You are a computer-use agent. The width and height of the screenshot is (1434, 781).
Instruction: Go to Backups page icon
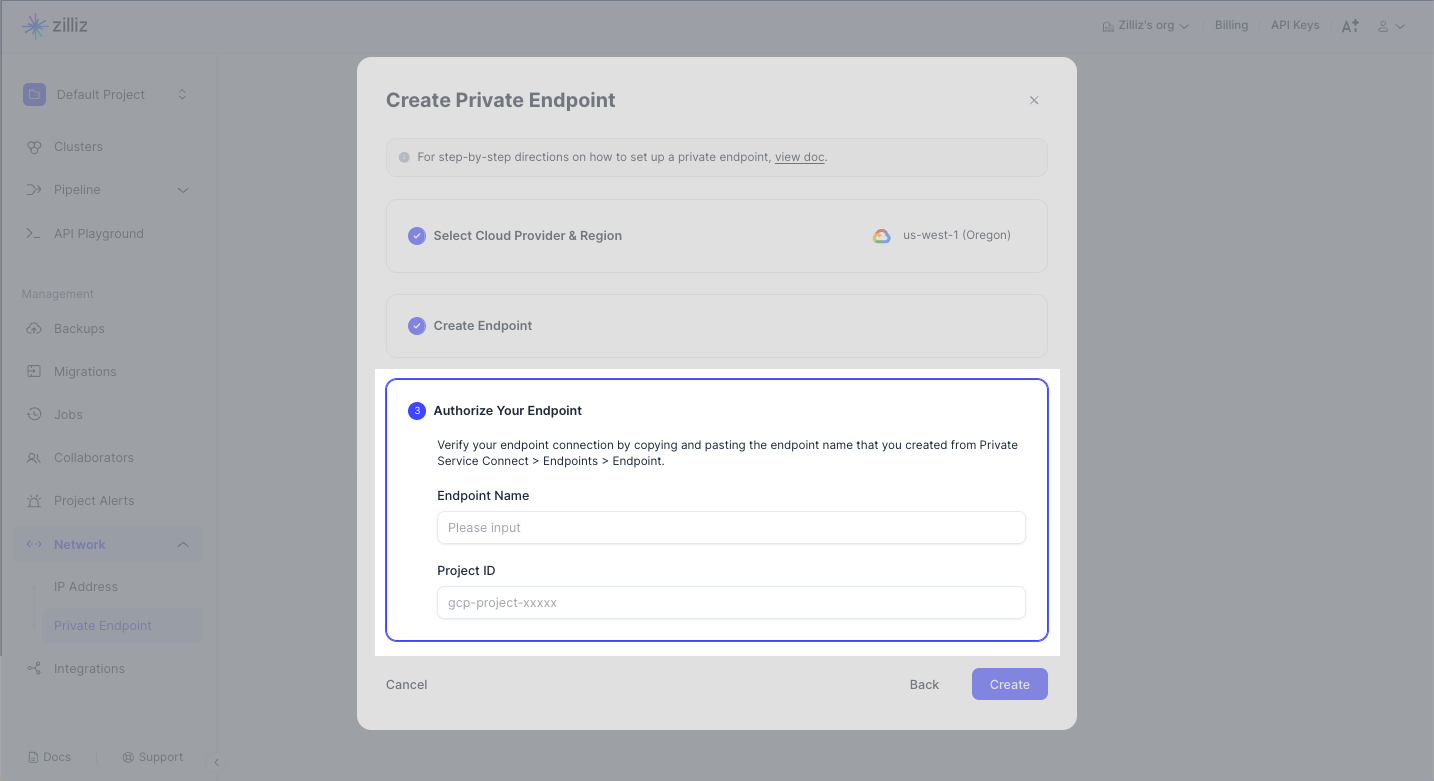(34, 329)
